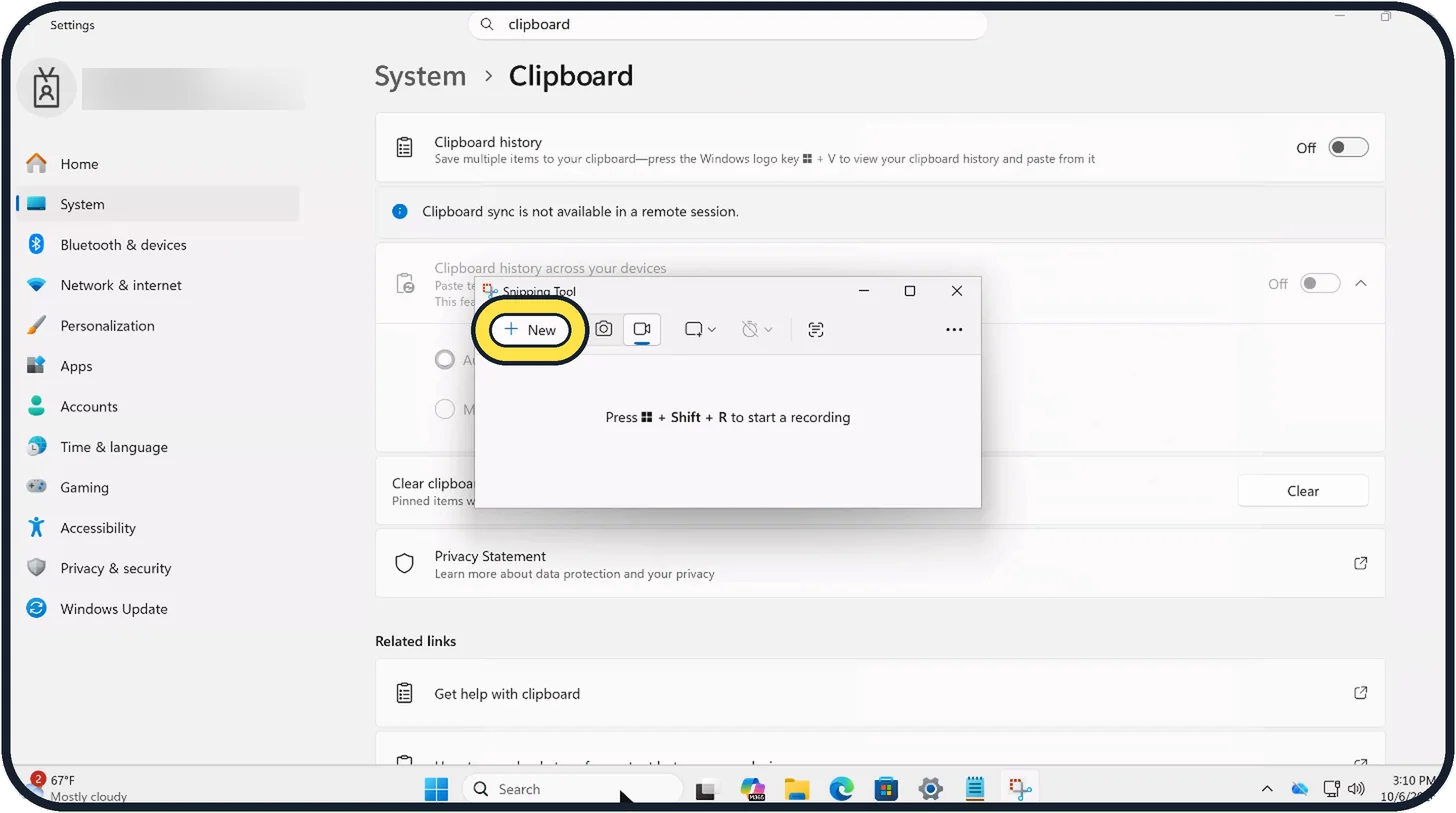This screenshot has width=1456, height=813.
Task: Toggle the Clipboard history switch
Action: click(x=1348, y=148)
